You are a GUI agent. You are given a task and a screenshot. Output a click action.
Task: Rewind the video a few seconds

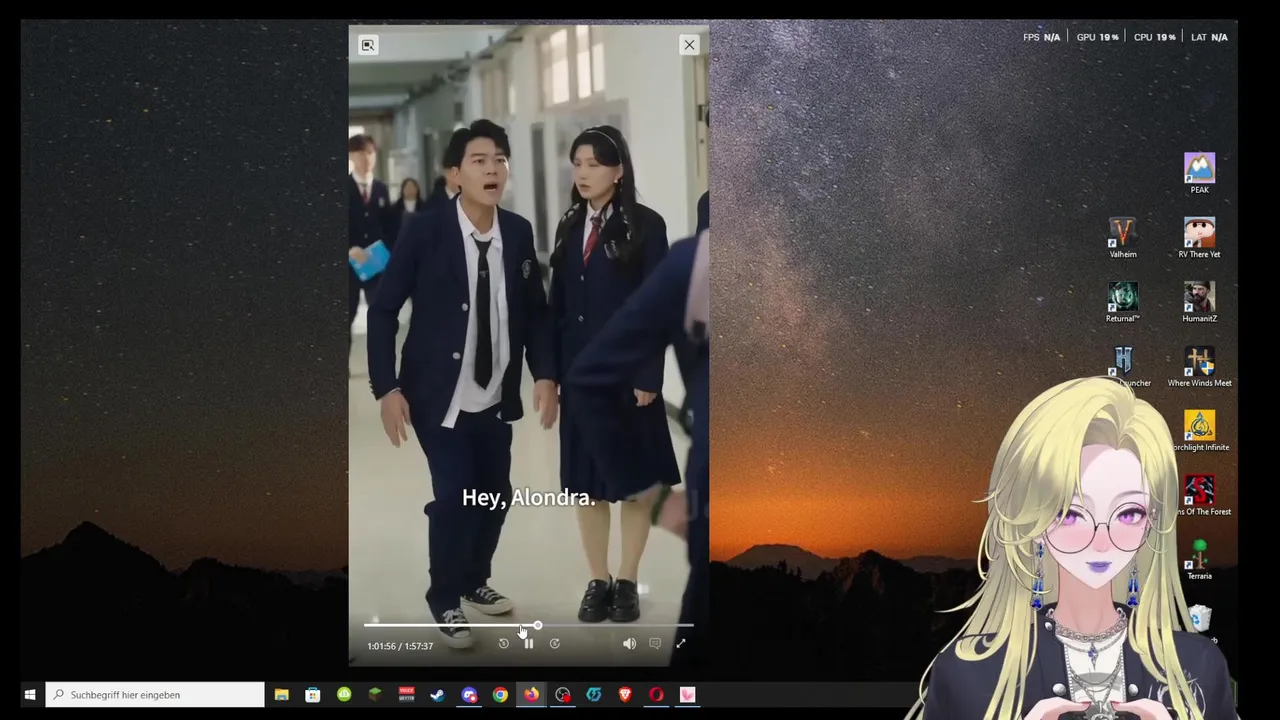pyautogui.click(x=503, y=644)
